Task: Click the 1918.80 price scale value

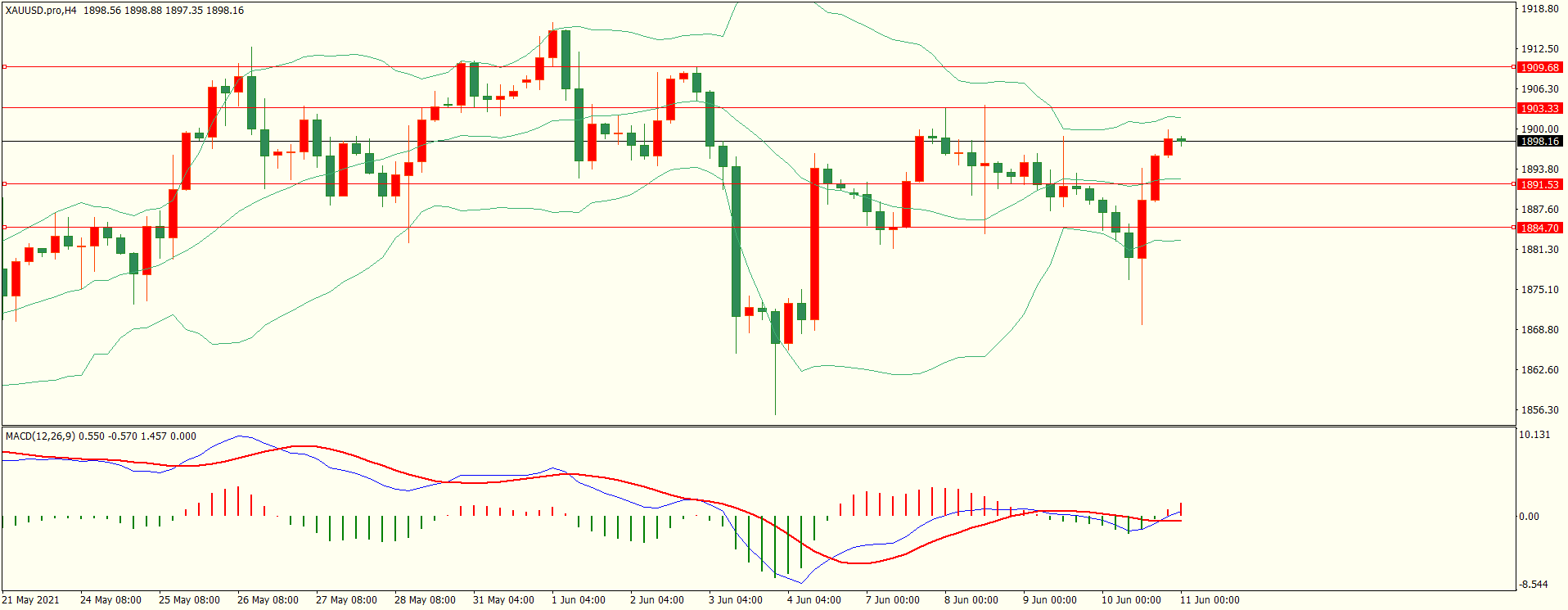Action: click(x=1539, y=9)
